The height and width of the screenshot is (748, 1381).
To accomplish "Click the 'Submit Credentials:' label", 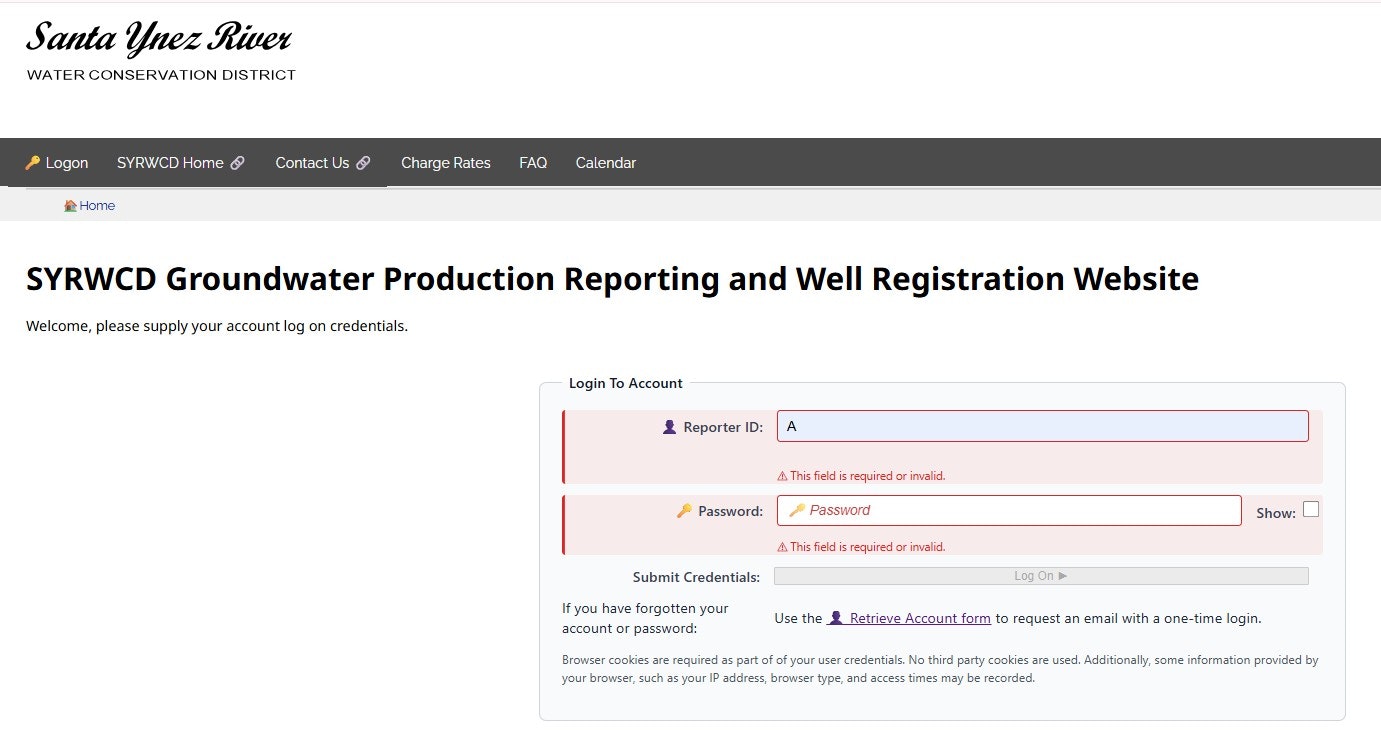I will click(696, 577).
